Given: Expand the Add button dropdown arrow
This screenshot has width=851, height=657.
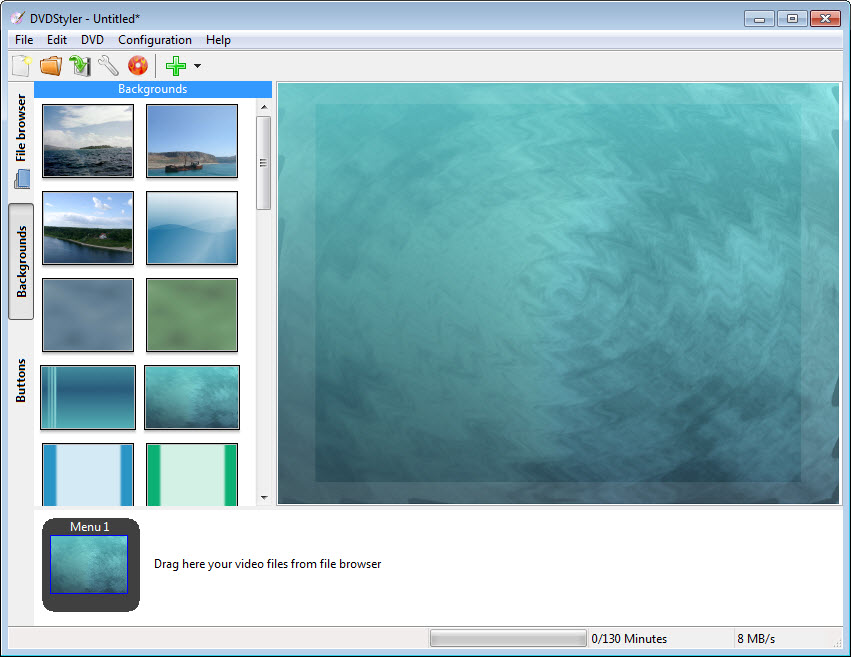Looking at the screenshot, I should [198, 66].
